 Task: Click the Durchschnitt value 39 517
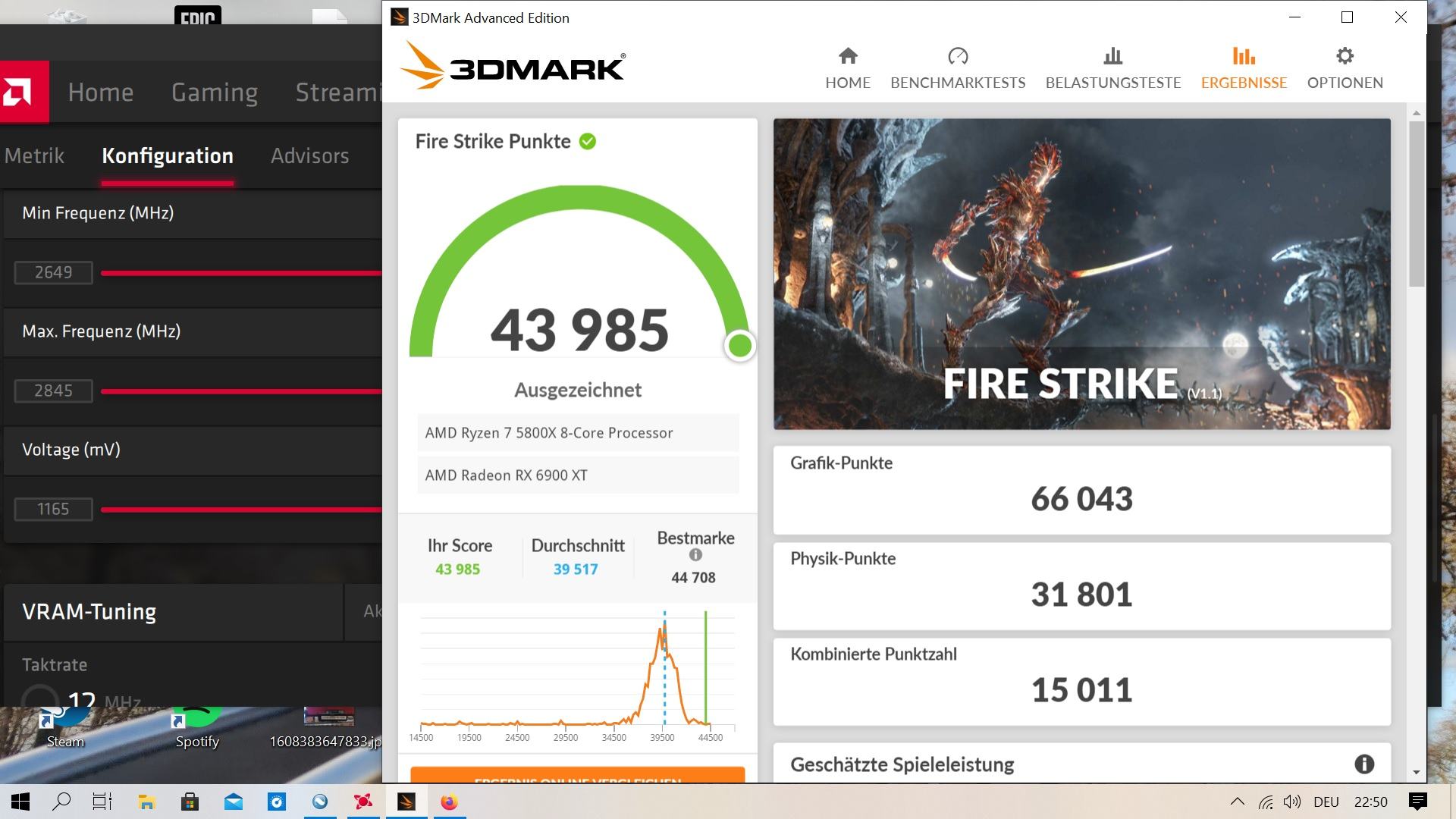[x=576, y=569]
